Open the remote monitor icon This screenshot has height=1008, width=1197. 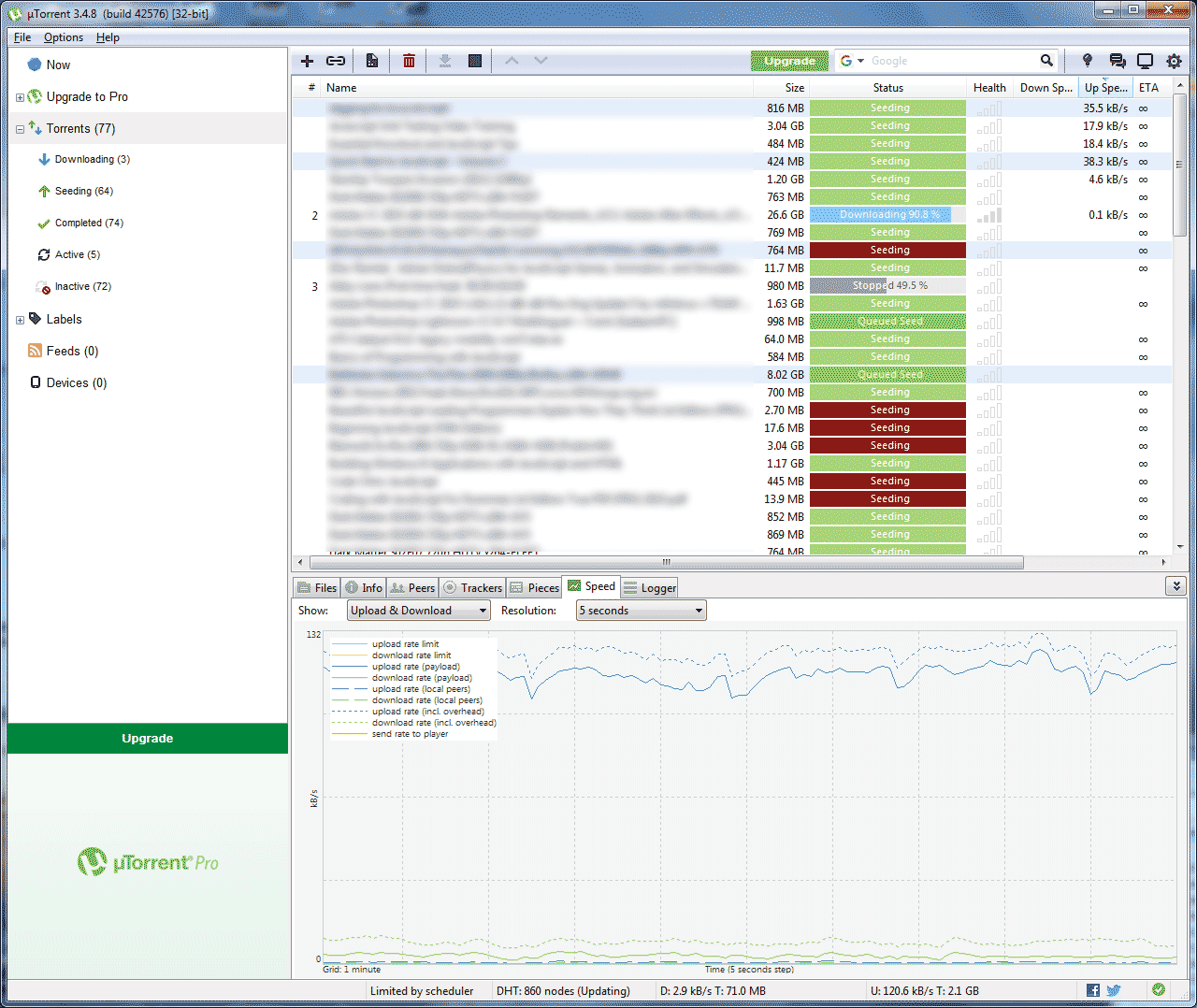(x=1145, y=61)
